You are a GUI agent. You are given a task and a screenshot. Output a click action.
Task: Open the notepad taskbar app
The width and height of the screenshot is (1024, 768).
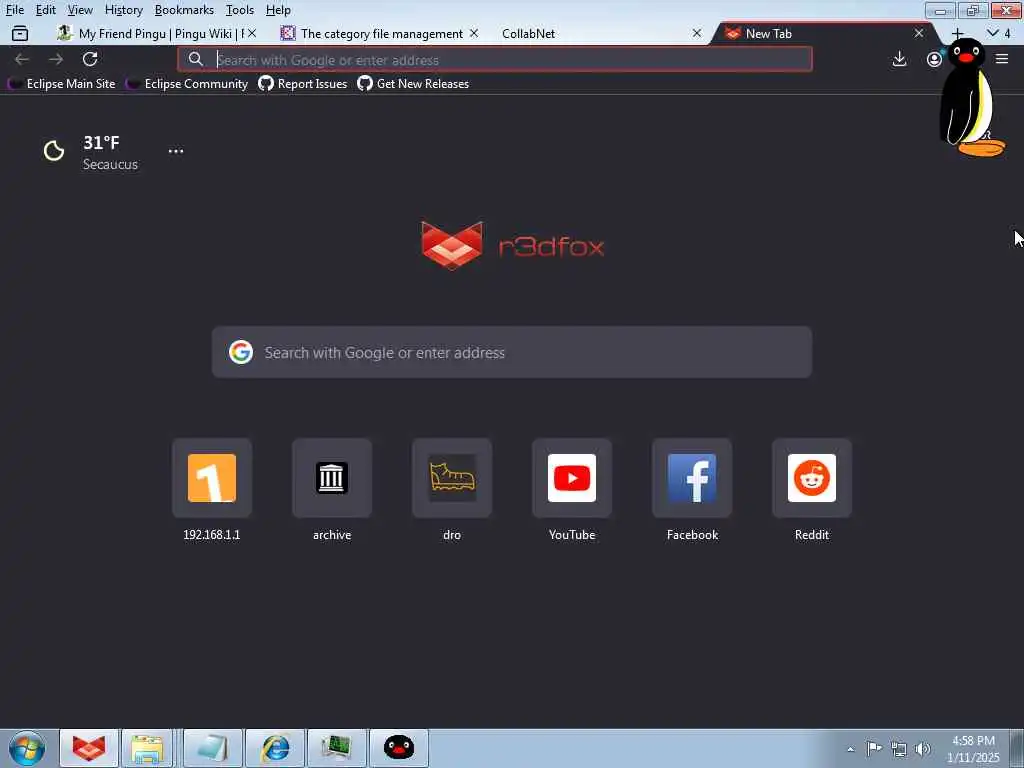tap(213, 748)
